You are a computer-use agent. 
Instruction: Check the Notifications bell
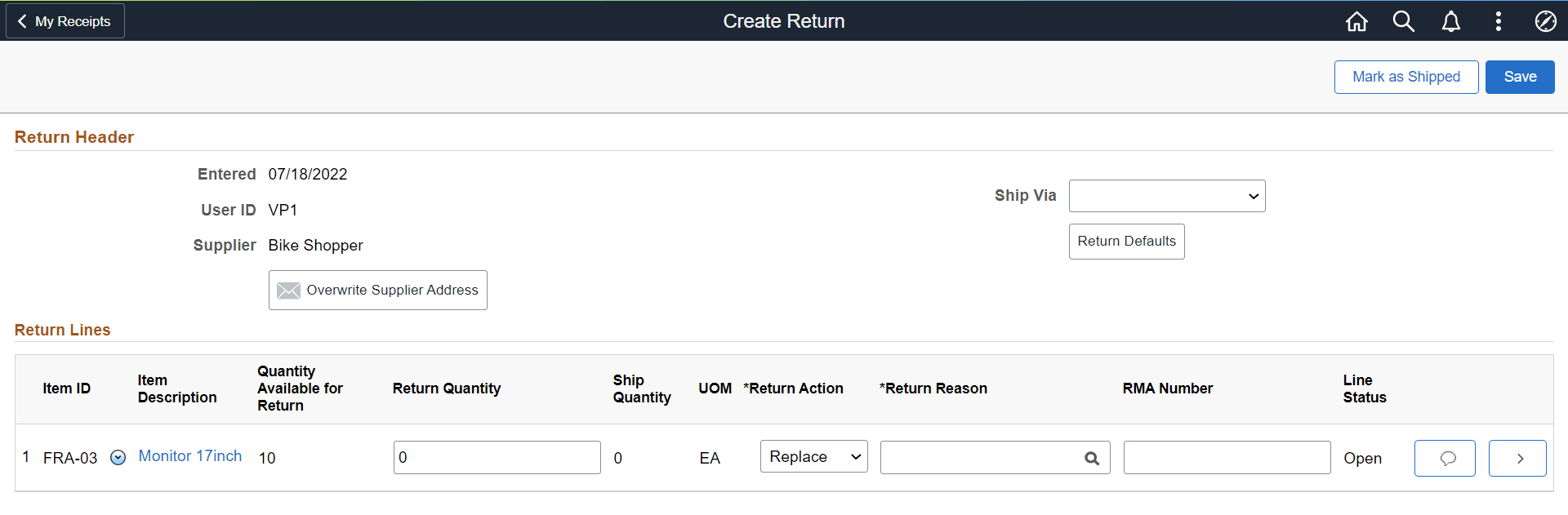click(1451, 21)
